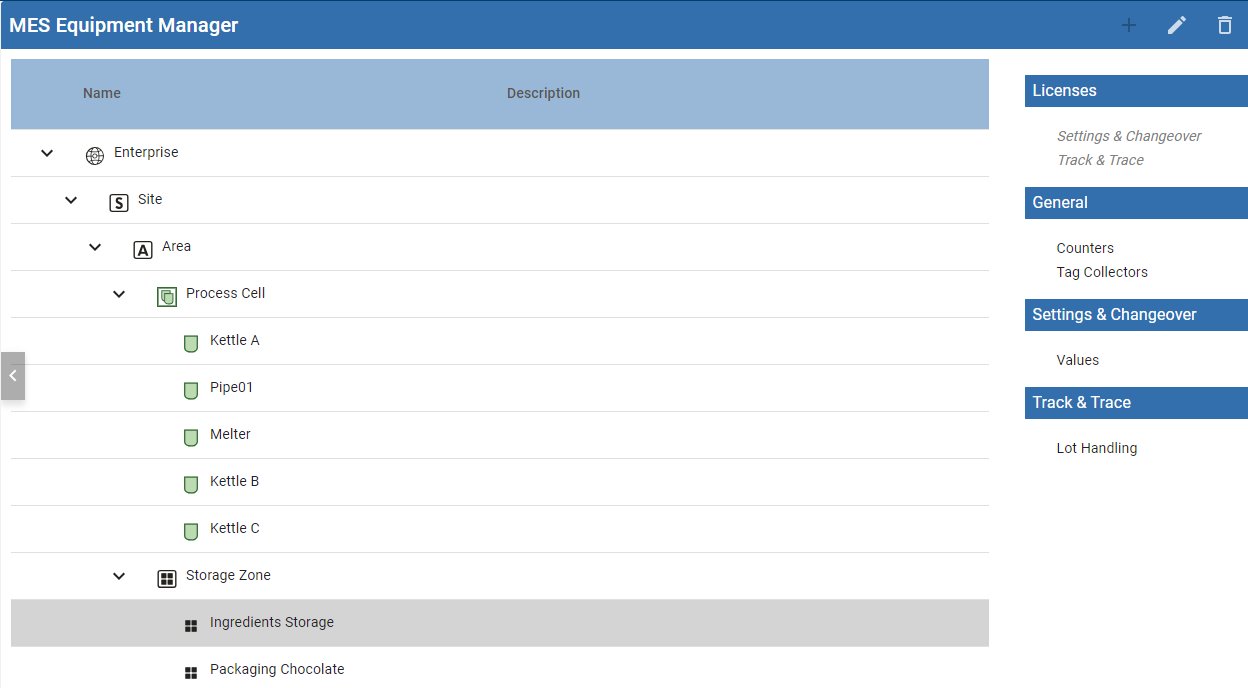Click the trash delete icon
This screenshot has height=688, width=1248.
pos(1225,25)
